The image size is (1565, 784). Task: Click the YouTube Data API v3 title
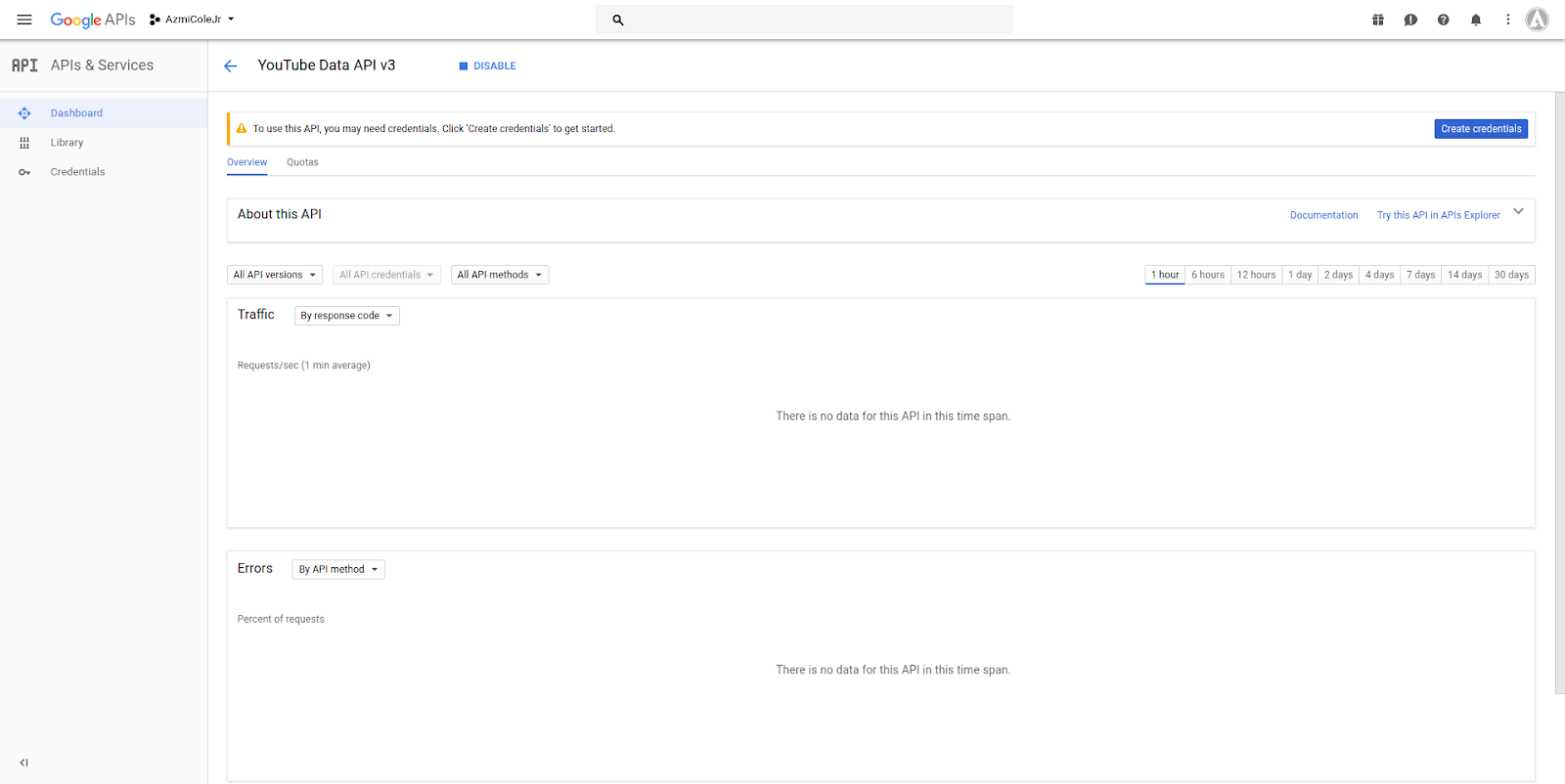327,65
